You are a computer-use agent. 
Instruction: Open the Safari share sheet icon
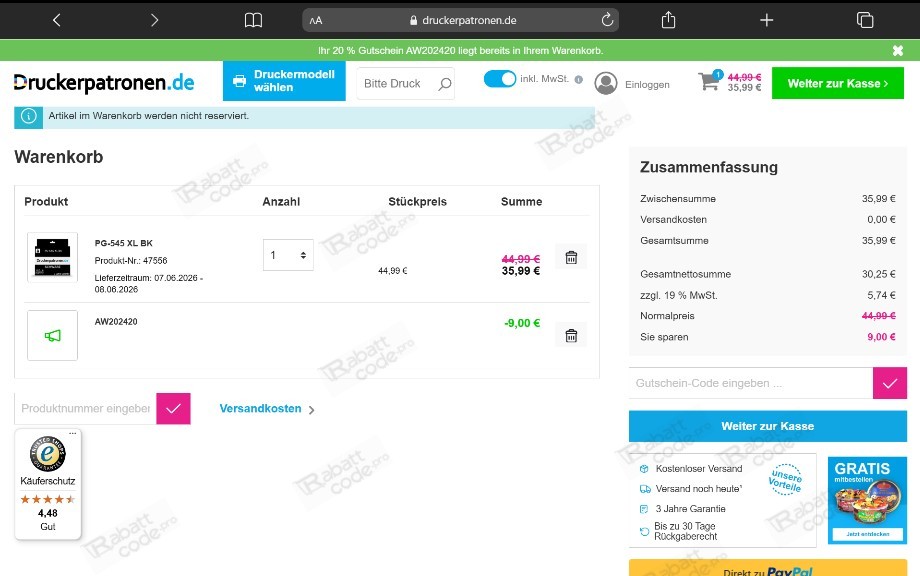pyautogui.click(x=668, y=20)
